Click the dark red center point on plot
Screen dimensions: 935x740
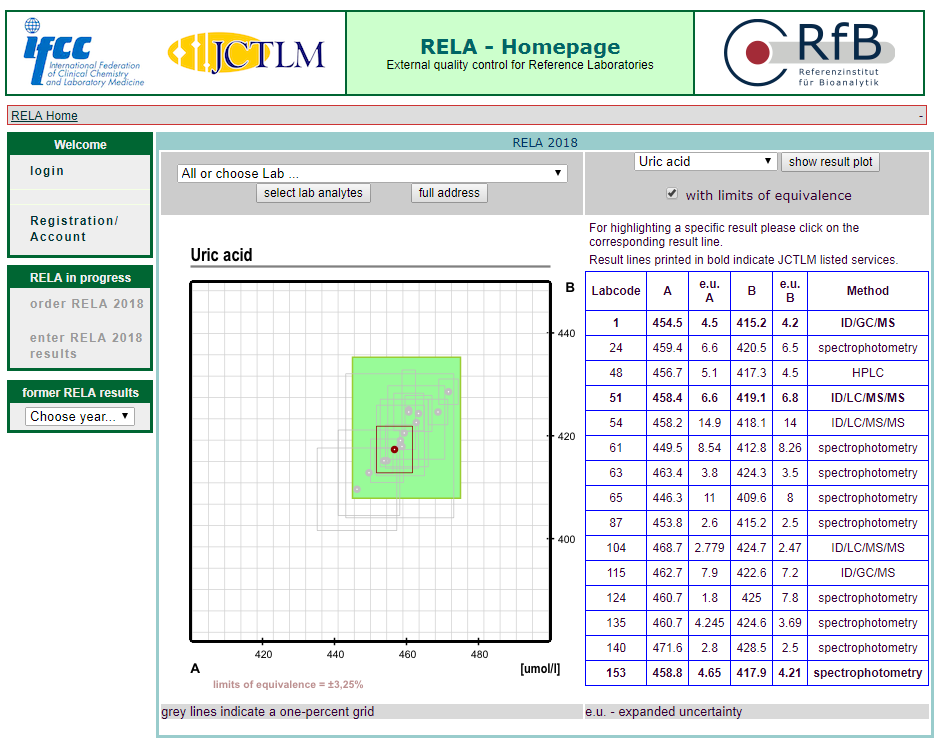pos(394,450)
